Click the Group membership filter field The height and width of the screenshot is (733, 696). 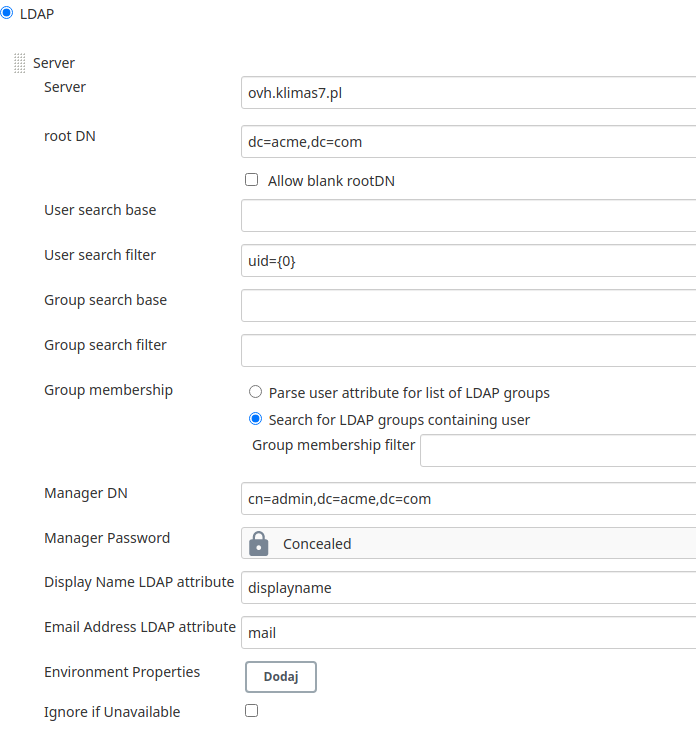558,451
